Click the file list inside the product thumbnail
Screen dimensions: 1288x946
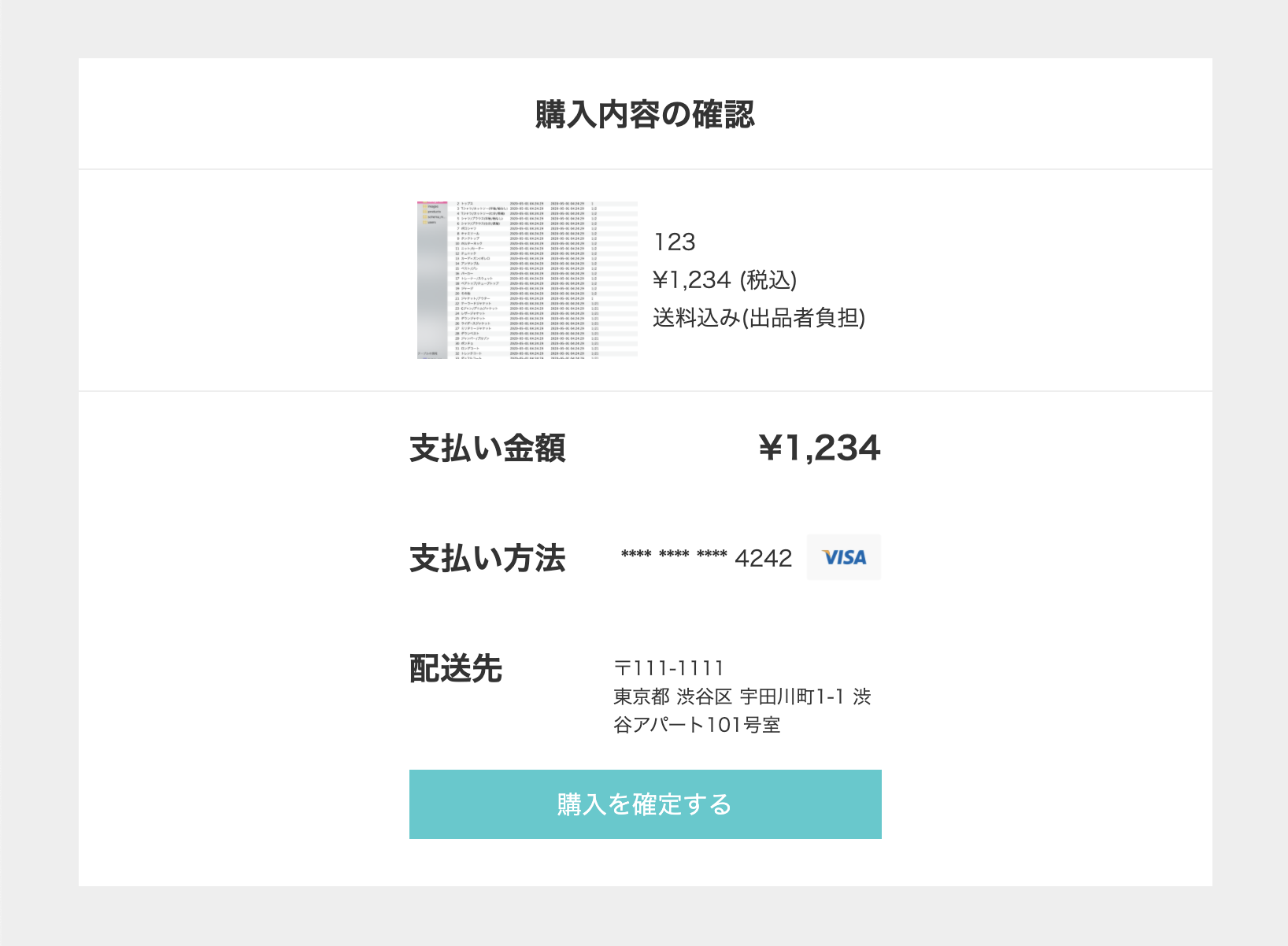tap(543, 279)
